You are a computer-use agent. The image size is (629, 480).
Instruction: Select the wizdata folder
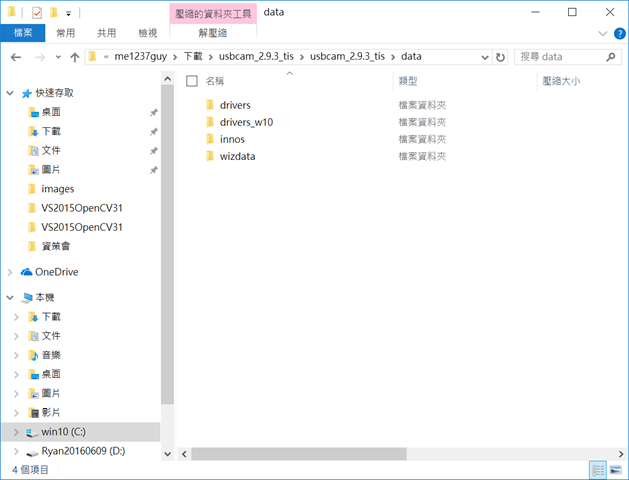[237, 156]
